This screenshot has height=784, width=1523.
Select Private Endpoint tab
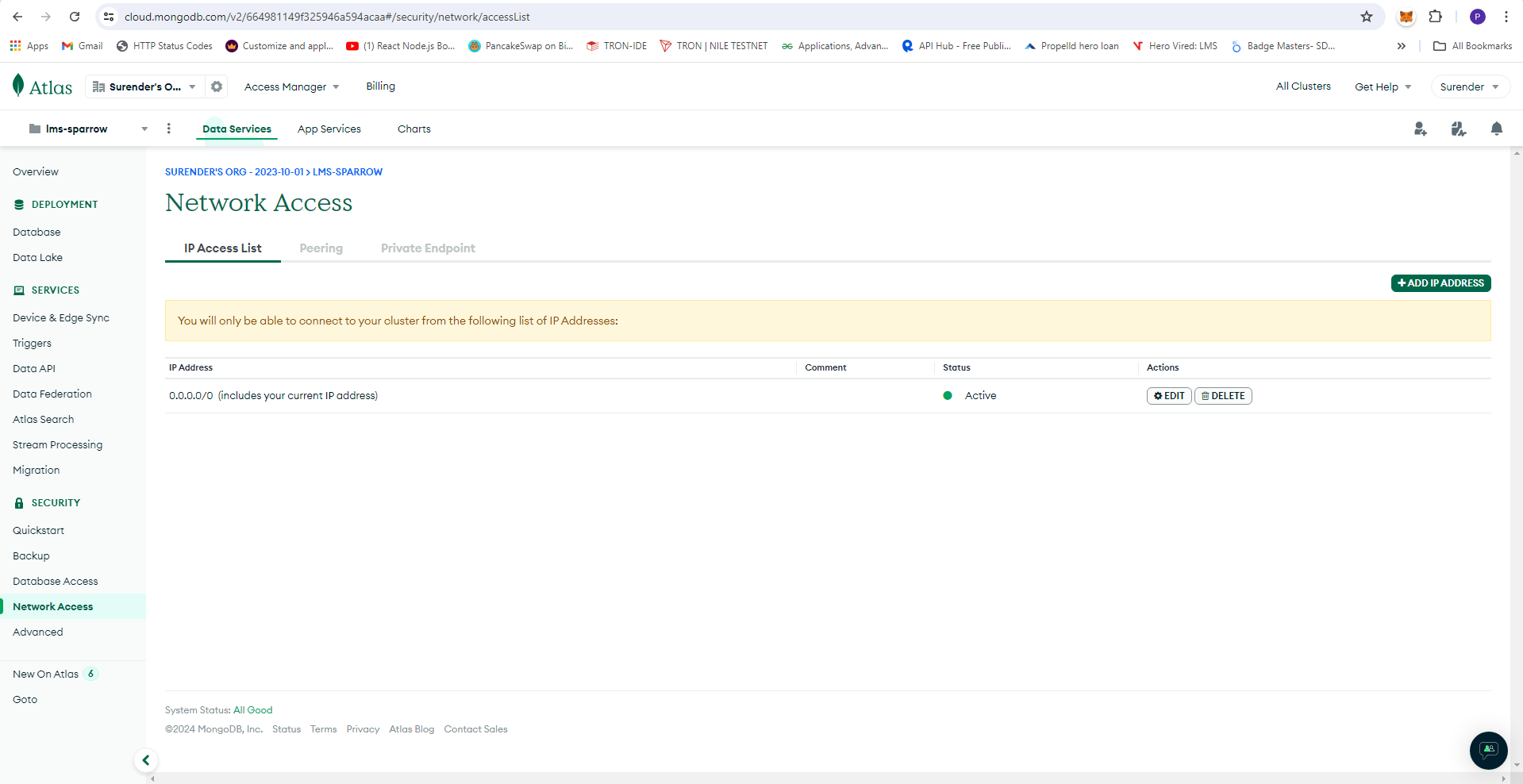point(428,248)
